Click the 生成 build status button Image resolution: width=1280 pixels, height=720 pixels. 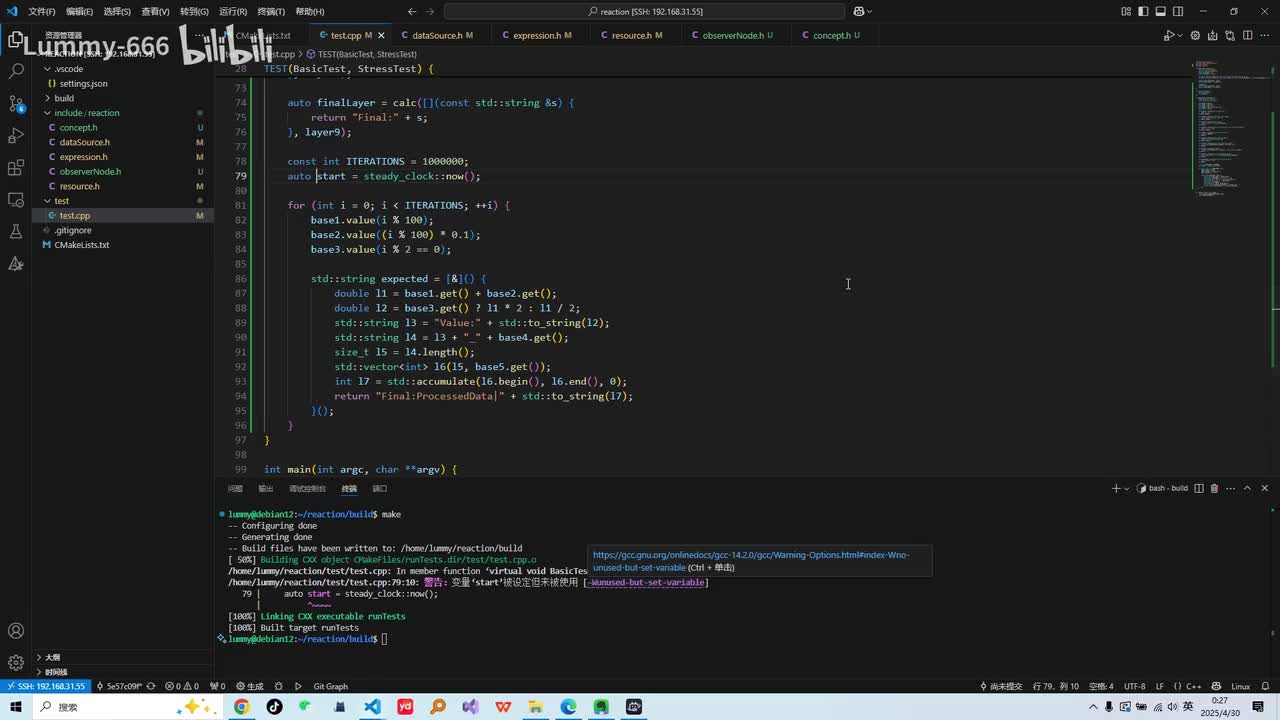tap(249, 686)
